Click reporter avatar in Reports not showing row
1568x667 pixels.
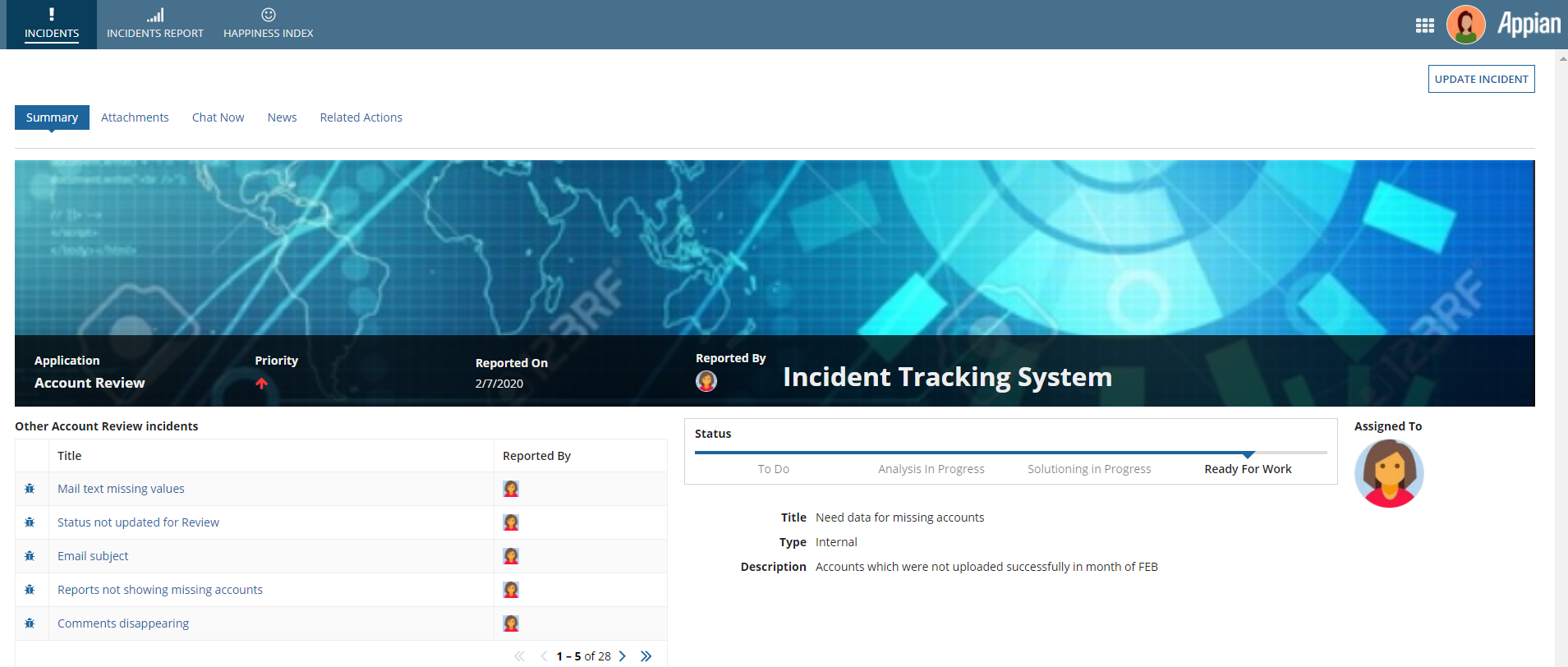tap(511, 590)
